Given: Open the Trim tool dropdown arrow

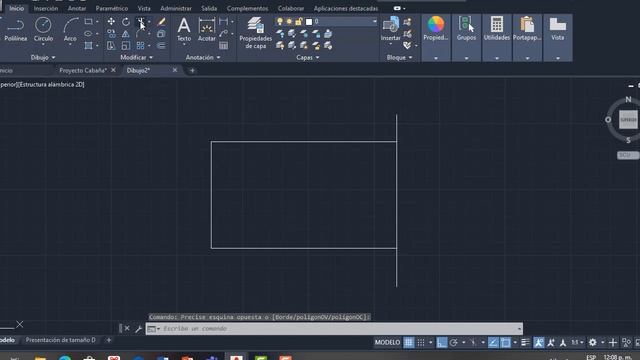Looking at the screenshot, I should pyautogui.click(x=149, y=22).
